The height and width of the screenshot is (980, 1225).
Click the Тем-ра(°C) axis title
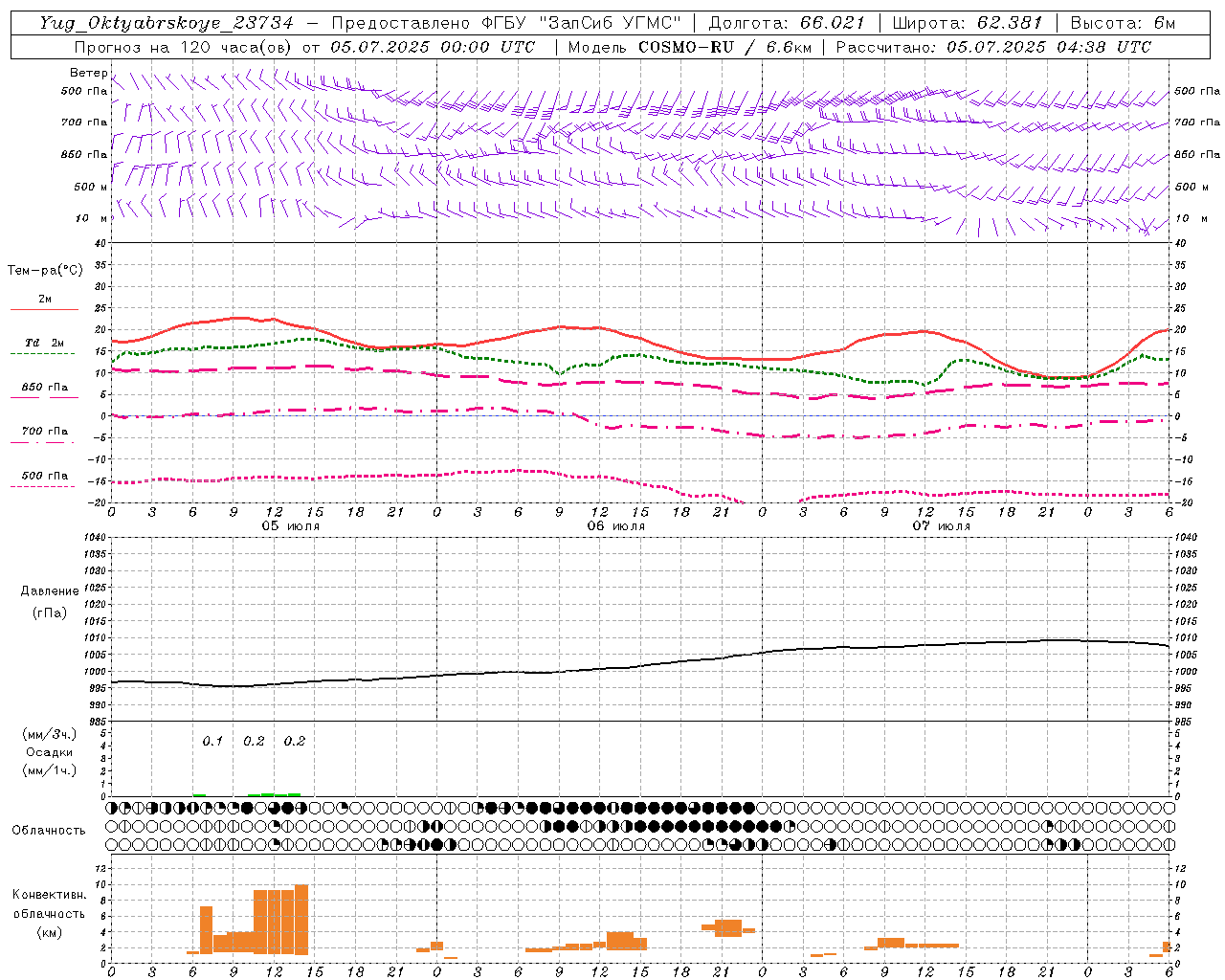[x=45, y=271]
